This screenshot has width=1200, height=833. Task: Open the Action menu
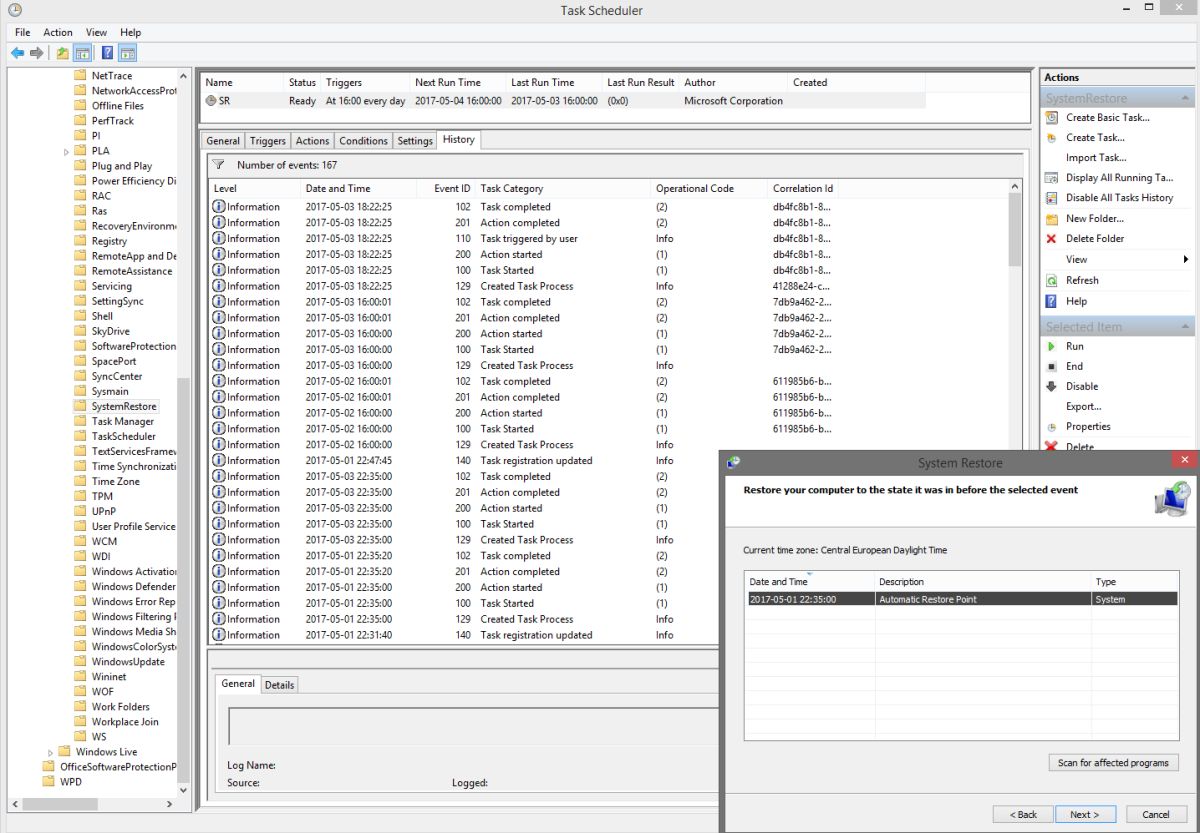tap(58, 32)
